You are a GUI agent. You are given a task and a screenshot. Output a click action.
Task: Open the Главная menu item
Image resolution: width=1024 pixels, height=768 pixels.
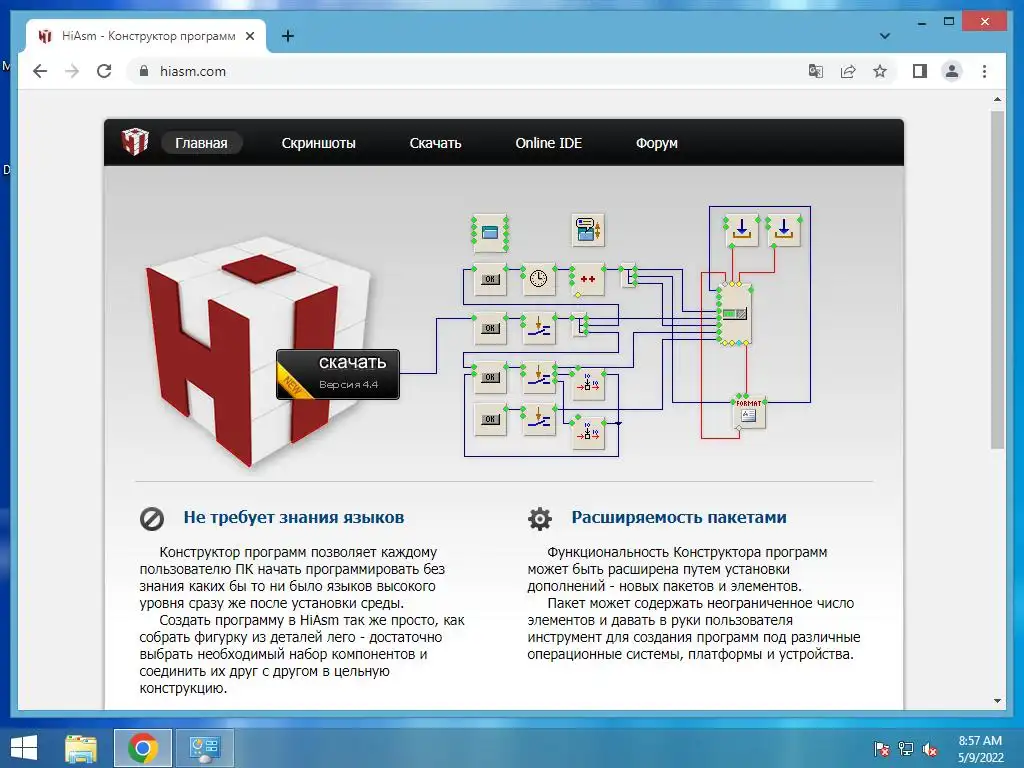tap(201, 143)
